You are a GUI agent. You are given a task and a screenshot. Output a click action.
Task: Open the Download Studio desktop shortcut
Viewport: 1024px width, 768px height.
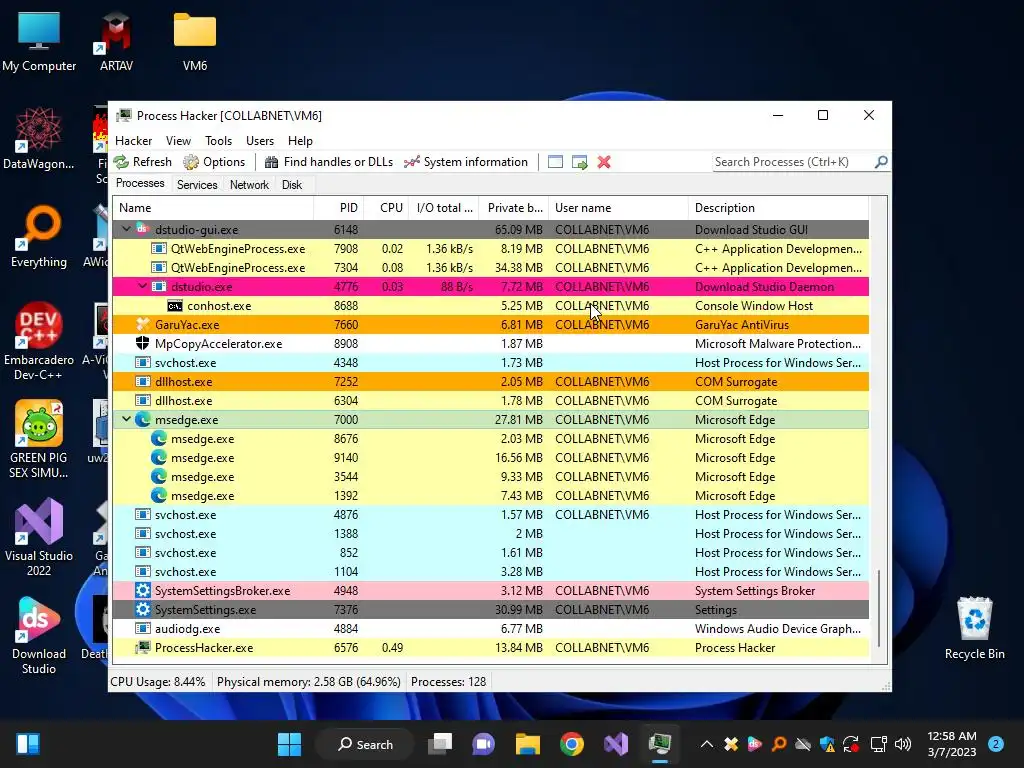39,635
